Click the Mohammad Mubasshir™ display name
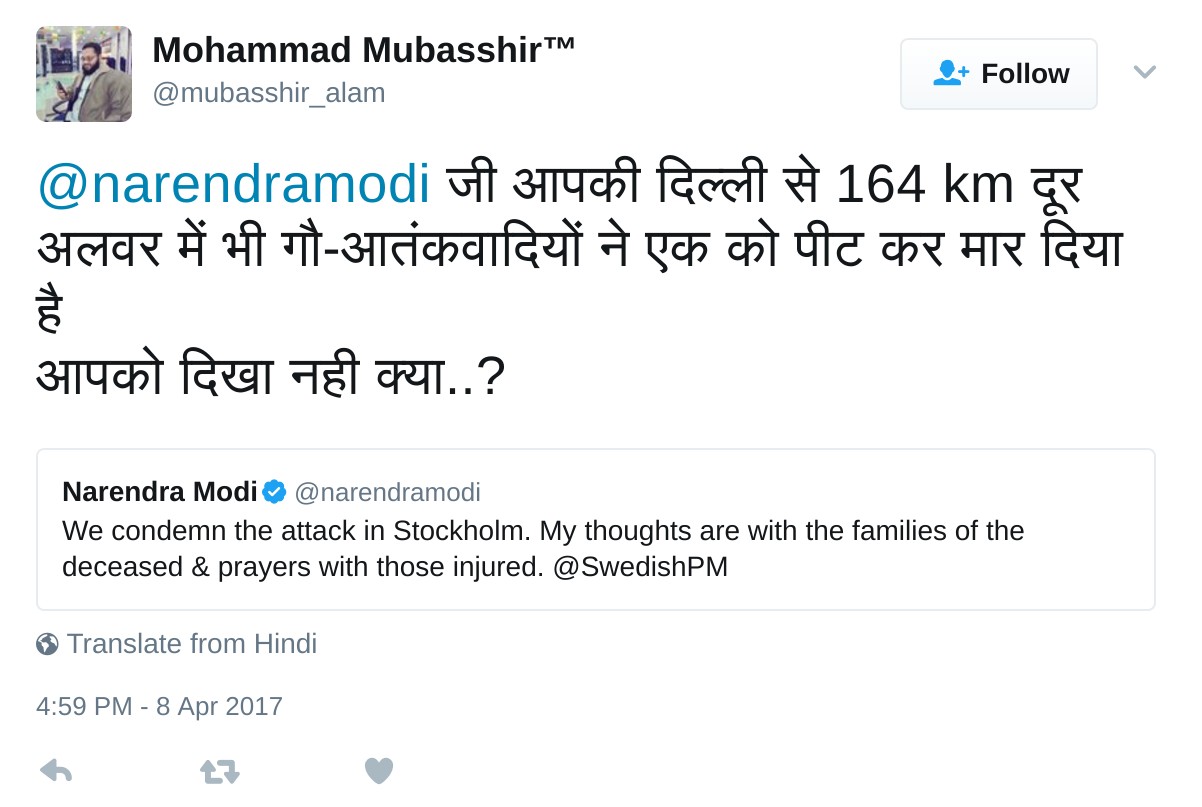Image resolution: width=1202 pixels, height=807 pixels. [x=364, y=50]
